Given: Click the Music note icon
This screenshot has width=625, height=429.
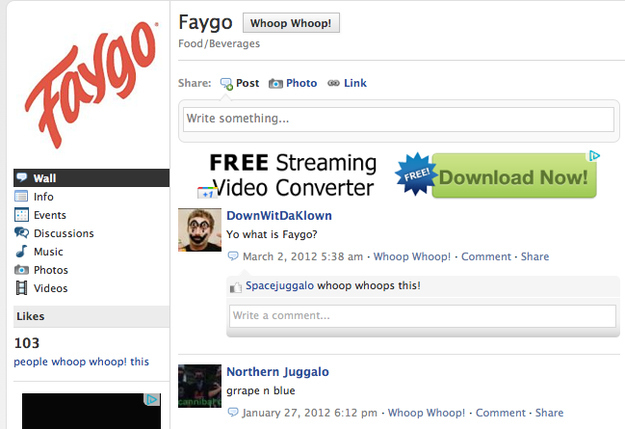Looking at the screenshot, I should 22,251.
